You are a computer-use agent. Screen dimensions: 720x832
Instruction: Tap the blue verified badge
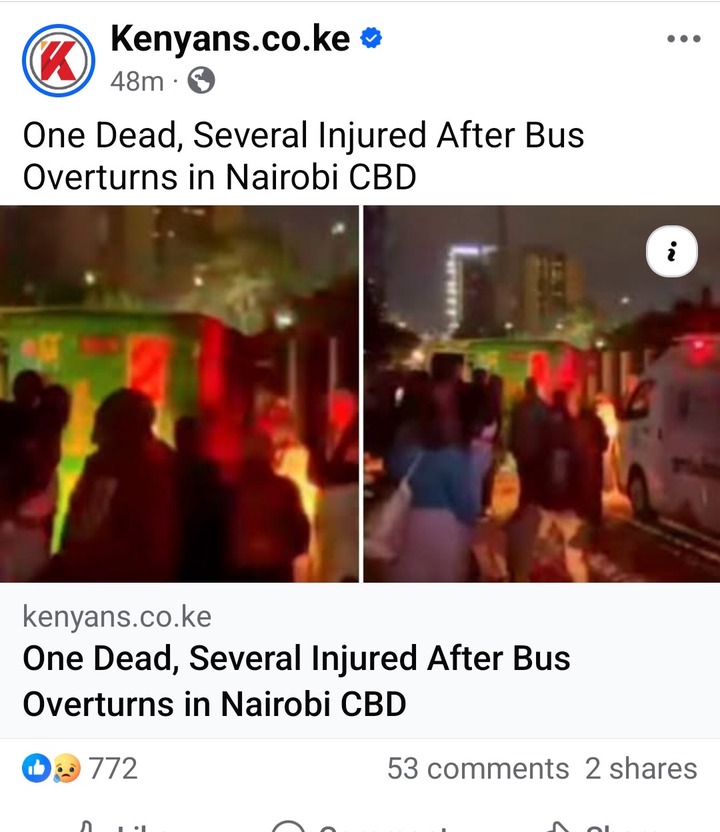[x=371, y=38]
